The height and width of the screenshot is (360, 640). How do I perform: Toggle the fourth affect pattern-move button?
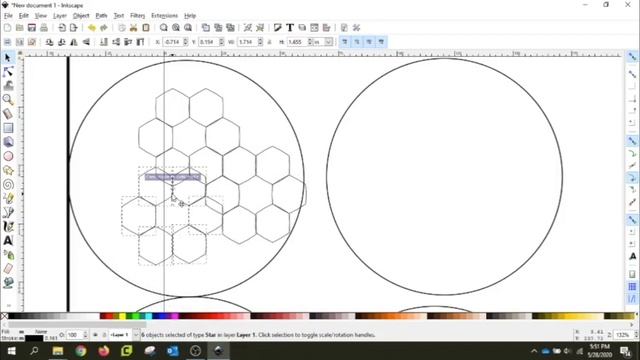(x=381, y=42)
